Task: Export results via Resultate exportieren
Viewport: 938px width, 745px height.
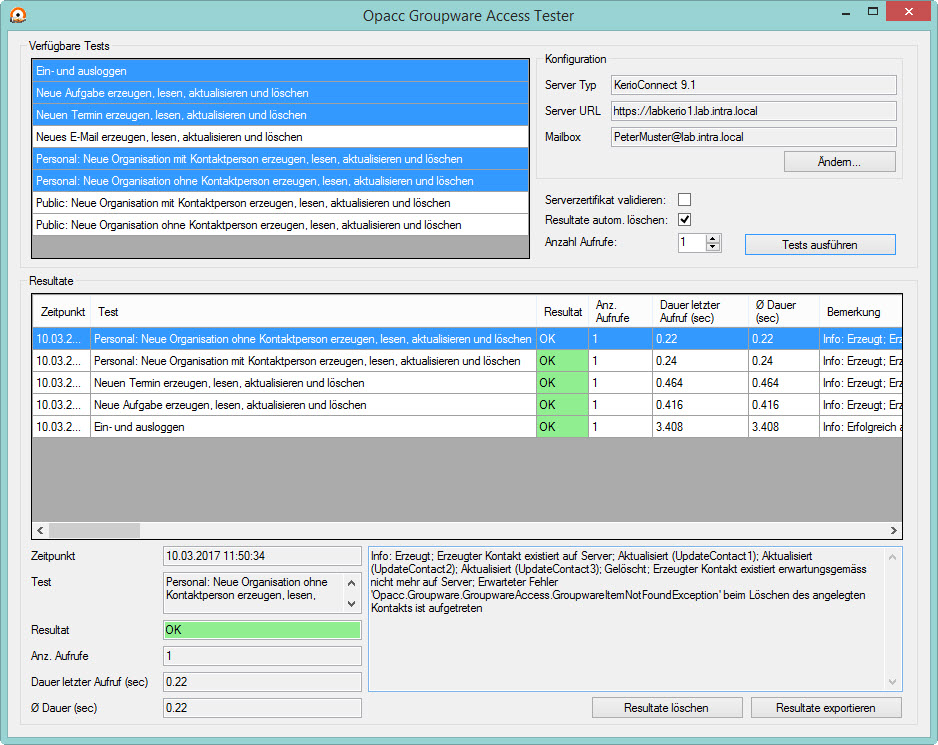Action: click(826, 708)
